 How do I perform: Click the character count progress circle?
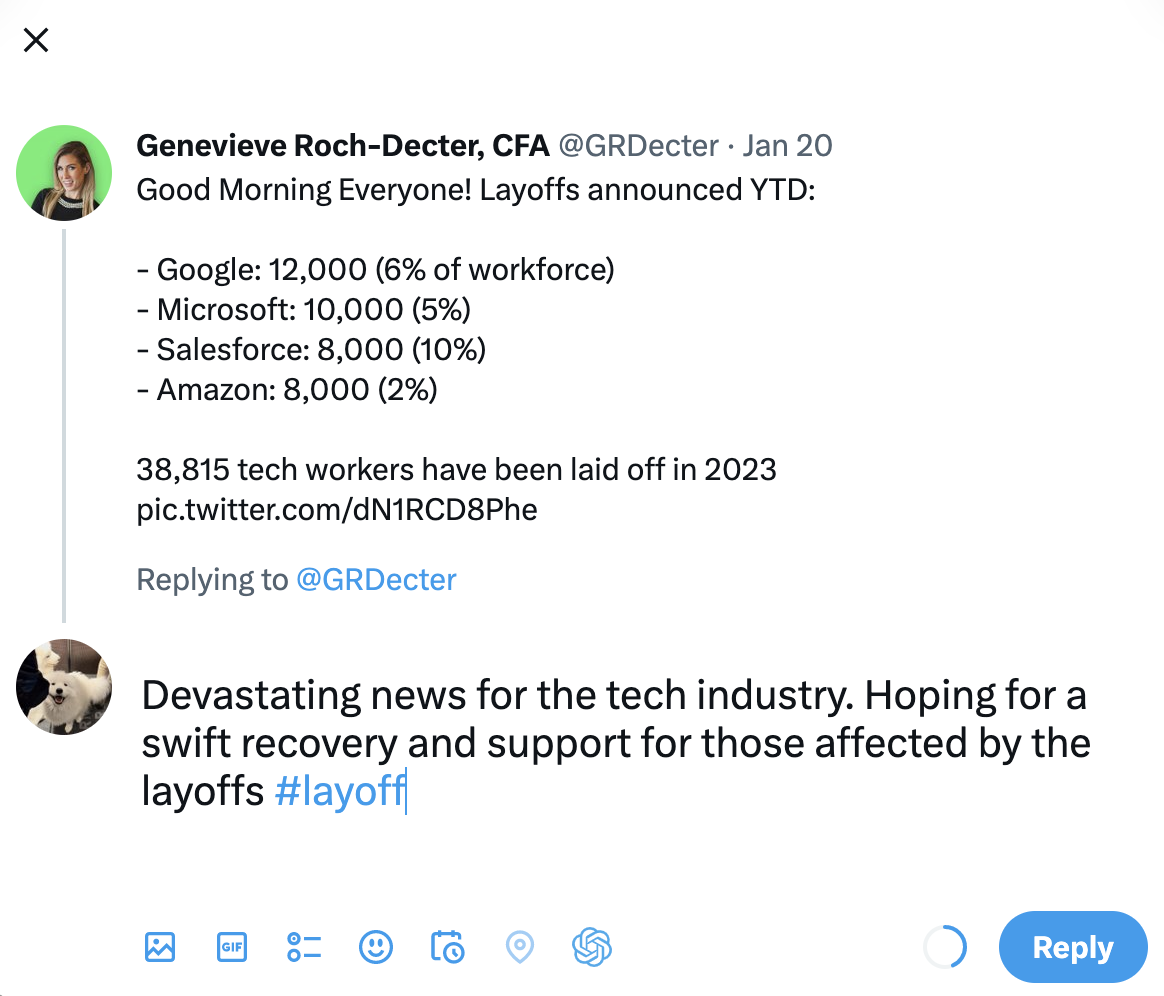(x=944, y=946)
